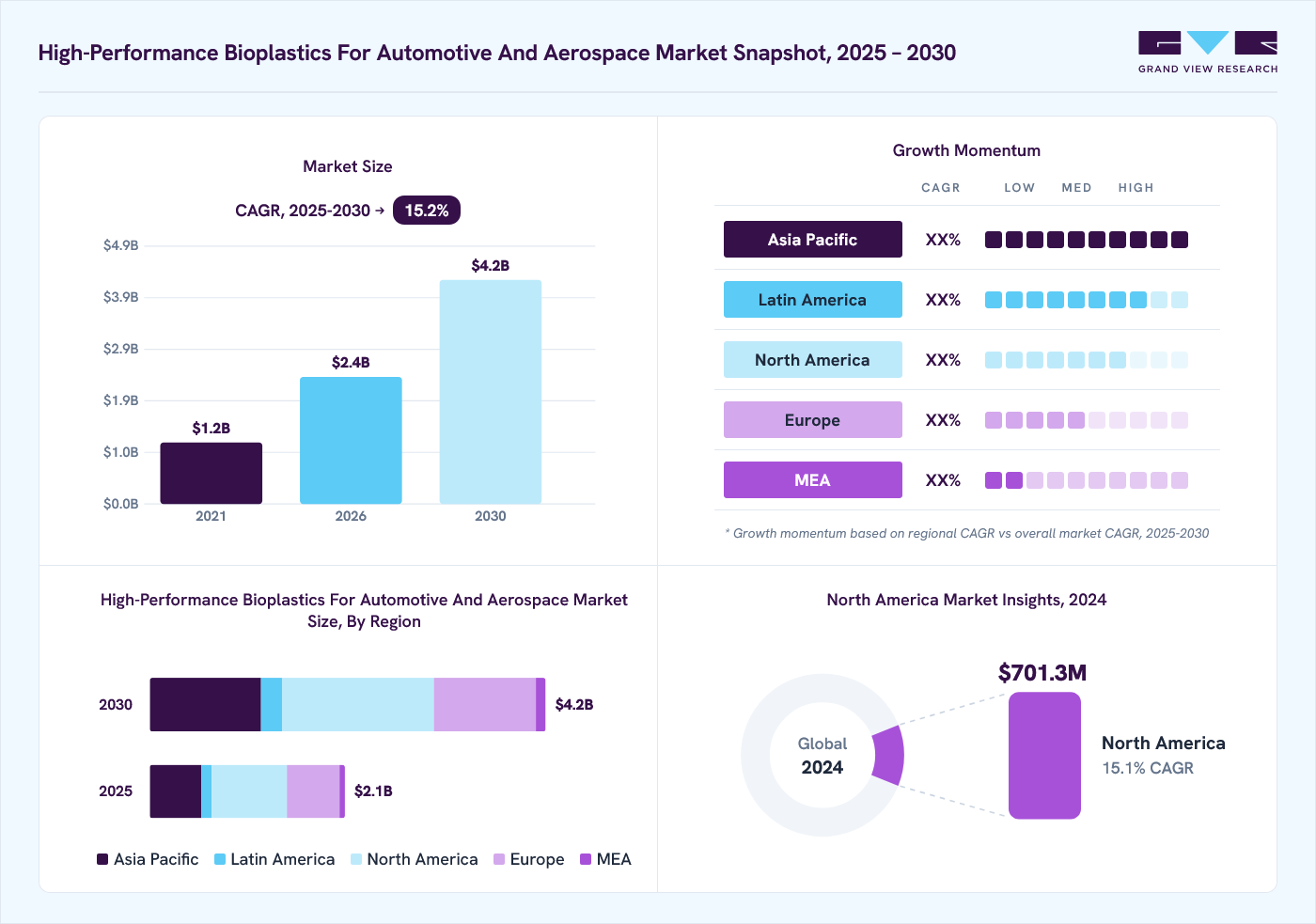Click the $4.2B total beside 2030 stacked bar
Viewport: 1316px width, 924px height.
[x=574, y=704]
